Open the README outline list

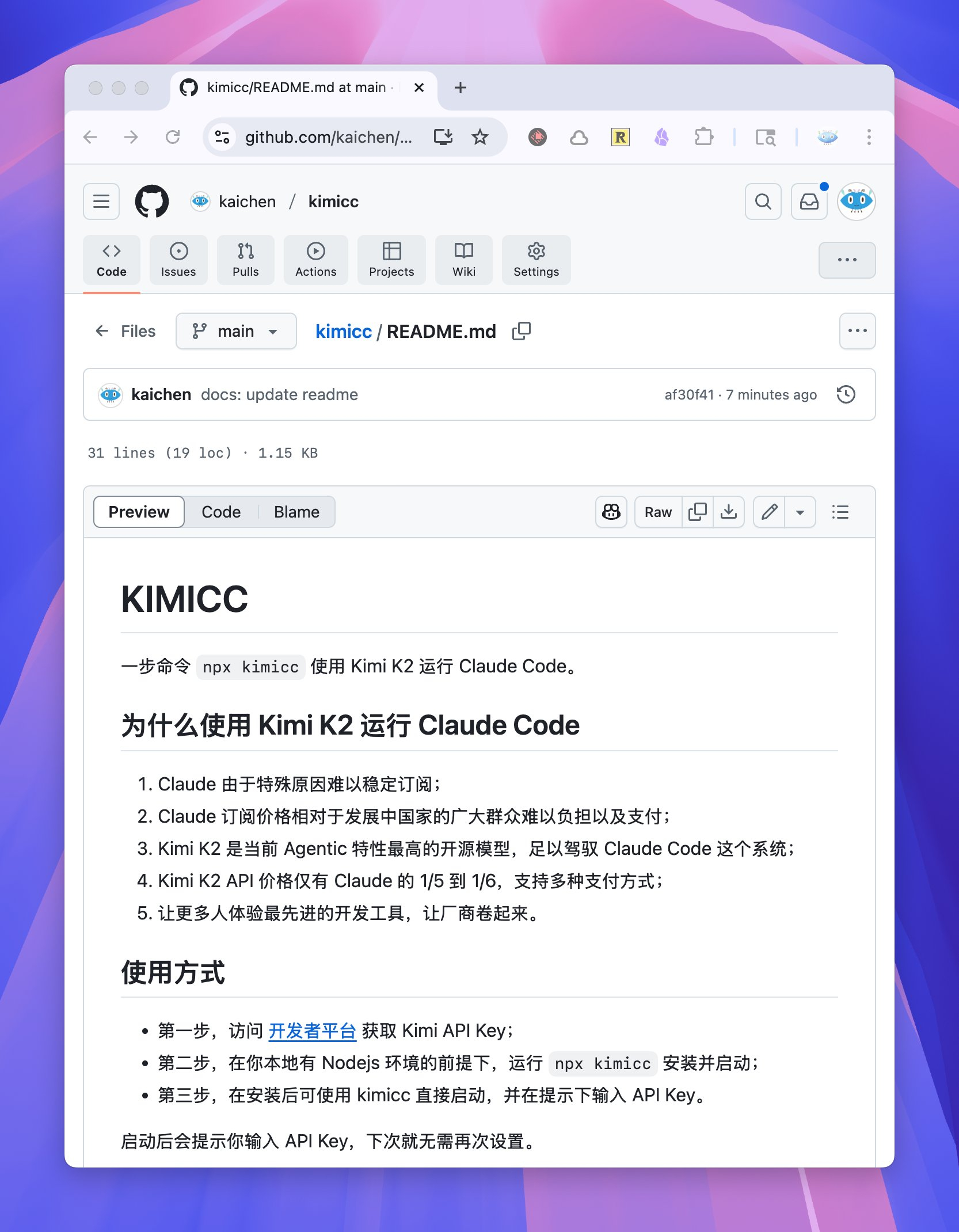[840, 512]
